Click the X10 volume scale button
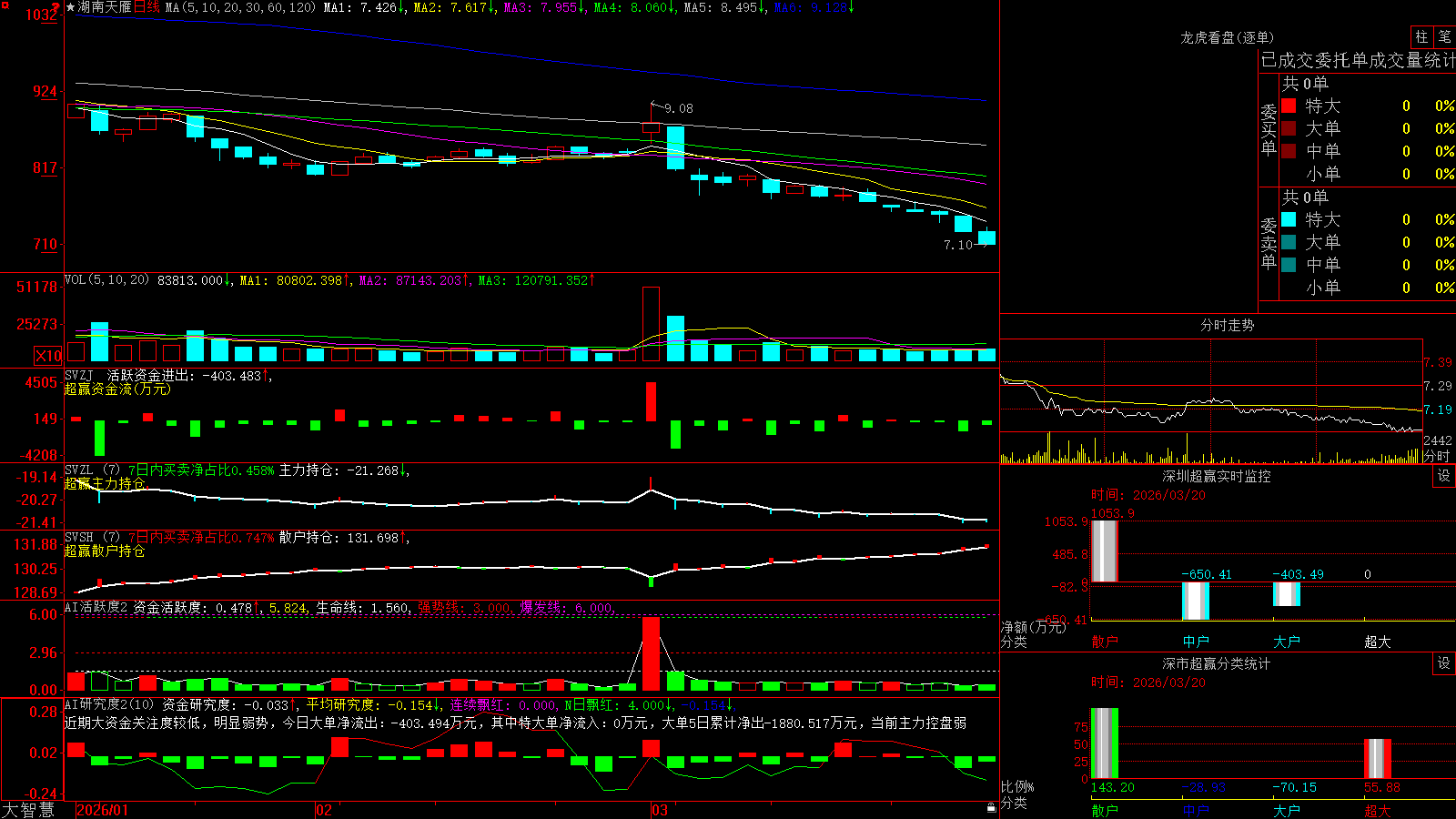This screenshot has height=819, width=1456. point(48,356)
